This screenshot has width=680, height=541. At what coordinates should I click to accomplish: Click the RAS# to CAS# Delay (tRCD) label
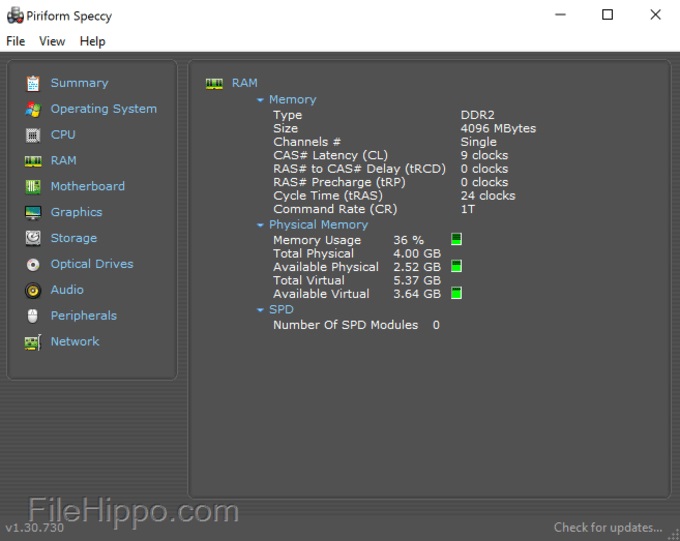[x=360, y=169]
